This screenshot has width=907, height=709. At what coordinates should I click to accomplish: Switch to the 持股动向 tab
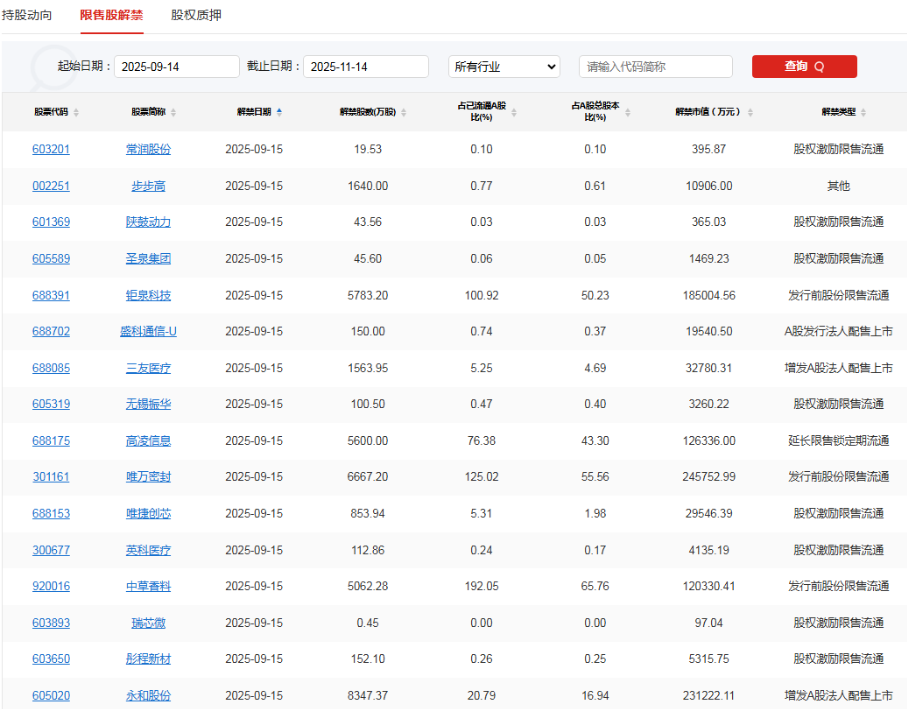tap(26, 16)
